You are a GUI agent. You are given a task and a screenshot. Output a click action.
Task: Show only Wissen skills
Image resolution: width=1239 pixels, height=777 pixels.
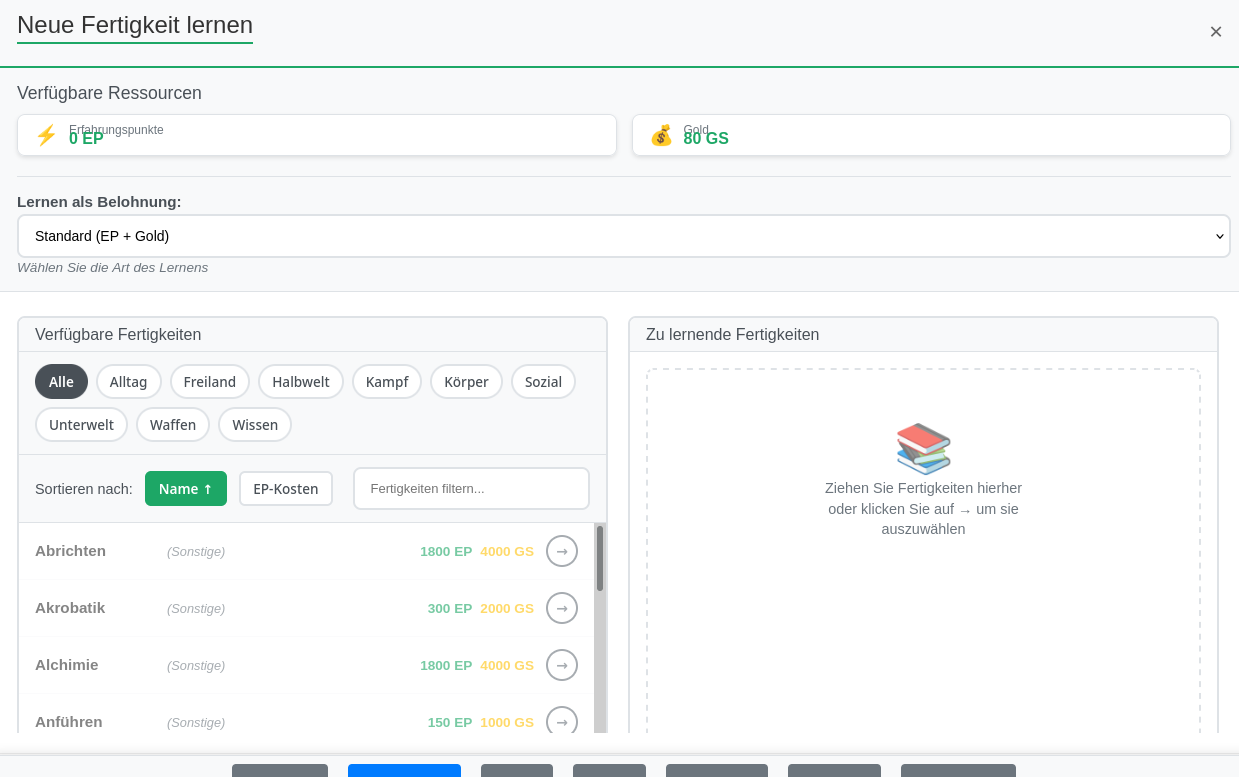coord(255,425)
